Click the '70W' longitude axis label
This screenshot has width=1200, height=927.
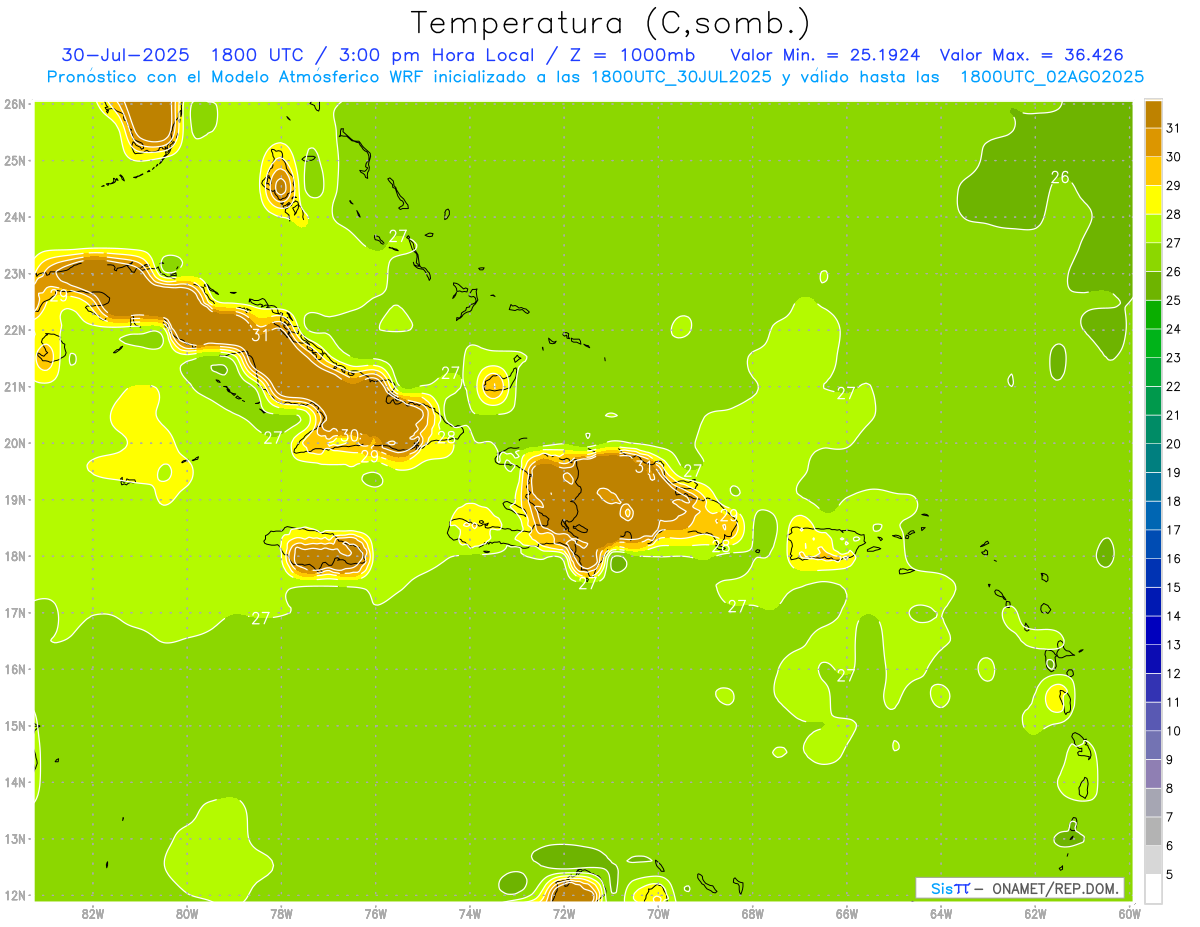(x=658, y=913)
